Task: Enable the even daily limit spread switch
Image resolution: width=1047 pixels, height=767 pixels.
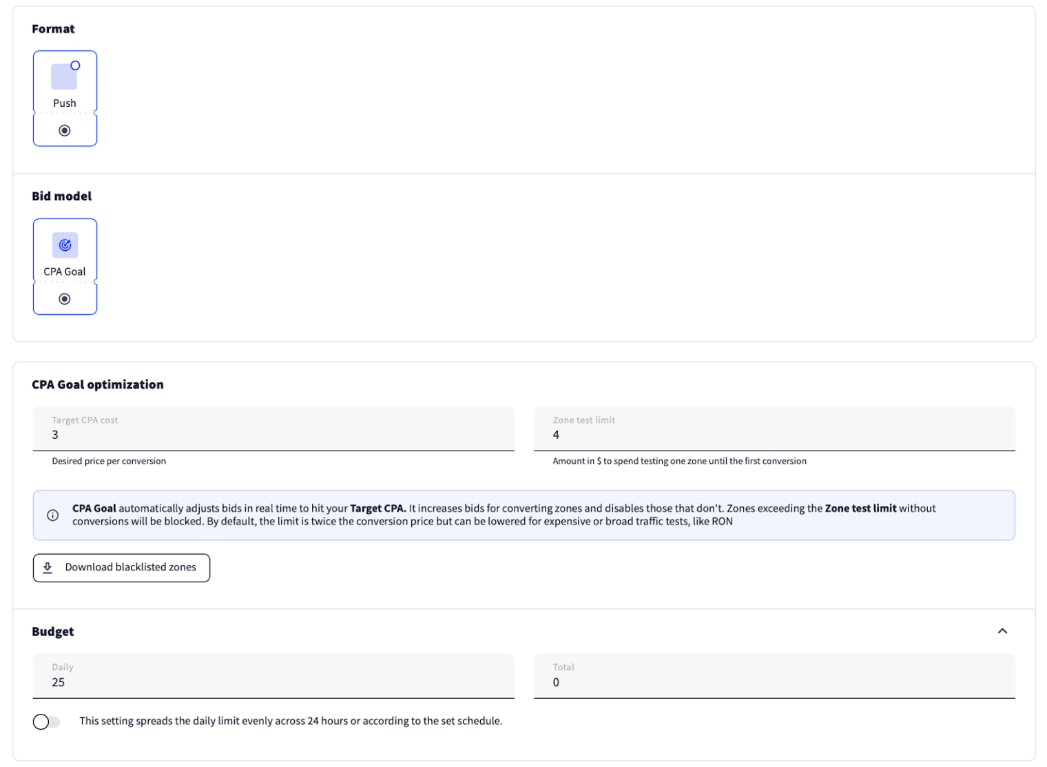Action: point(46,722)
